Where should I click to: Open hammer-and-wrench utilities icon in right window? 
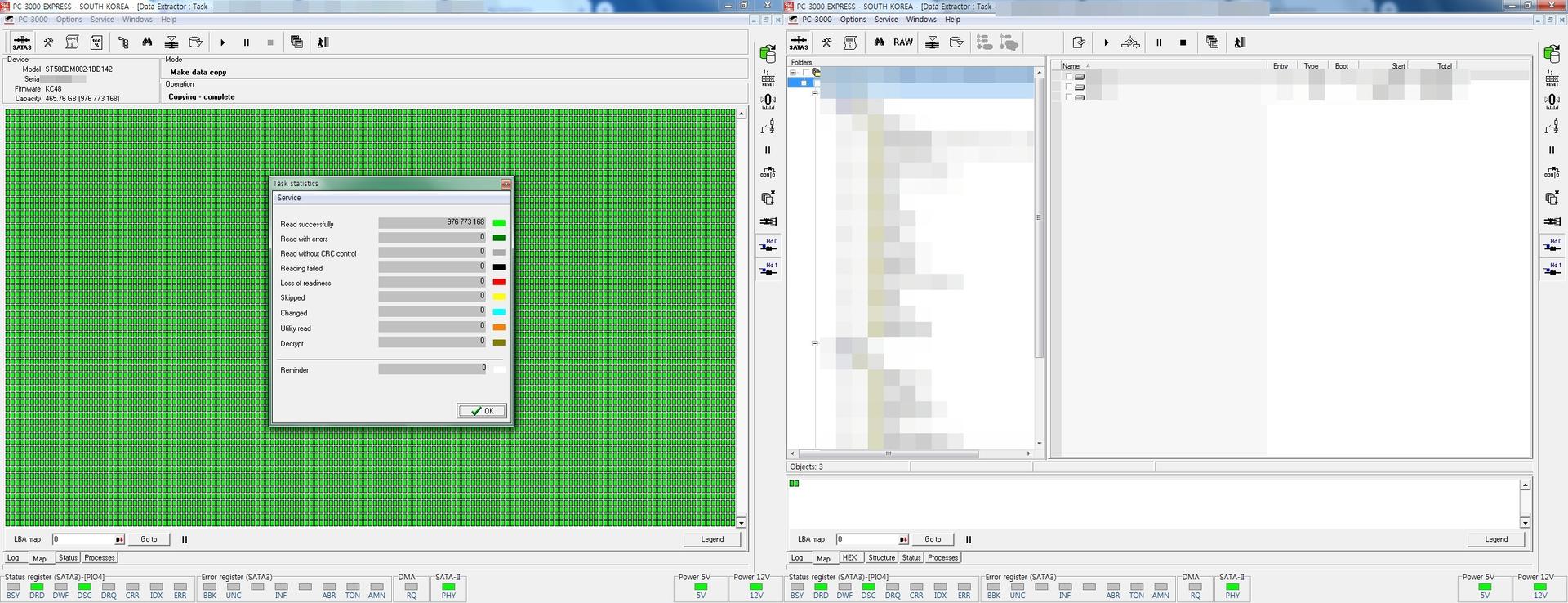pyautogui.click(x=826, y=42)
